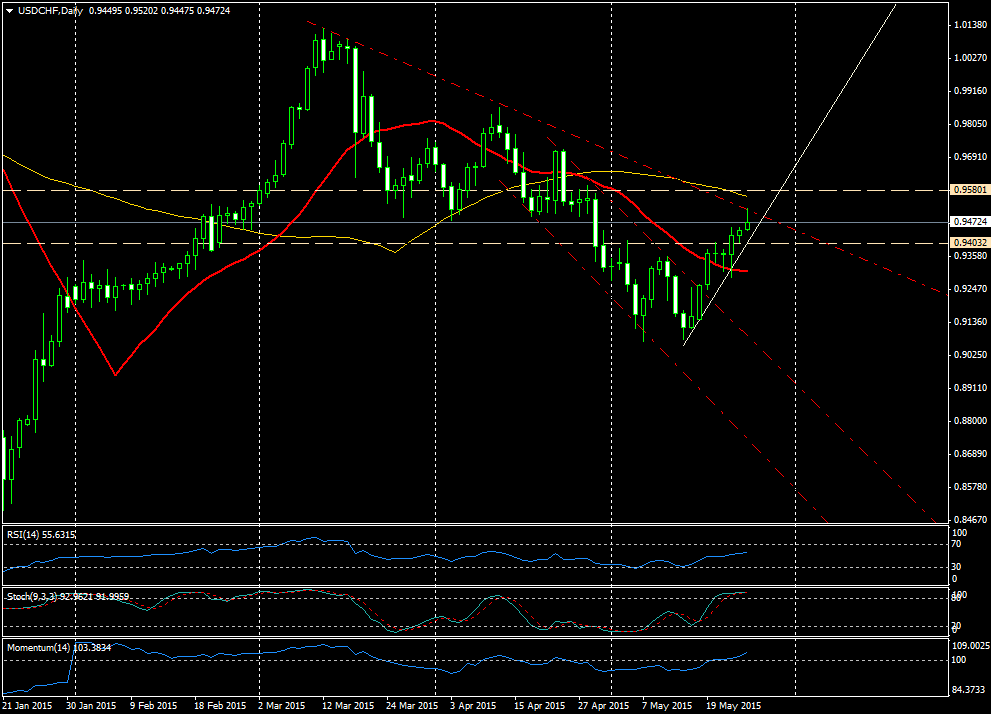
Task: Click the 15 Apr 2015 date label
Action: pyautogui.click(x=541, y=705)
